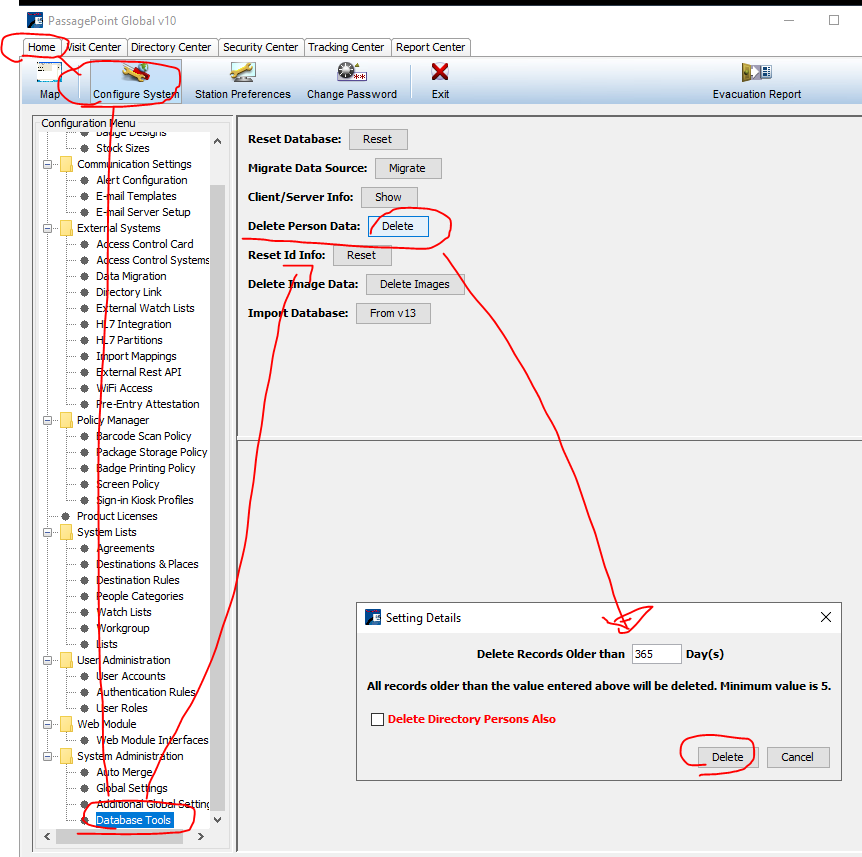The image size is (862, 857).
Task: Click the tree vertical scrollbar down arrow
Action: pos(218,820)
